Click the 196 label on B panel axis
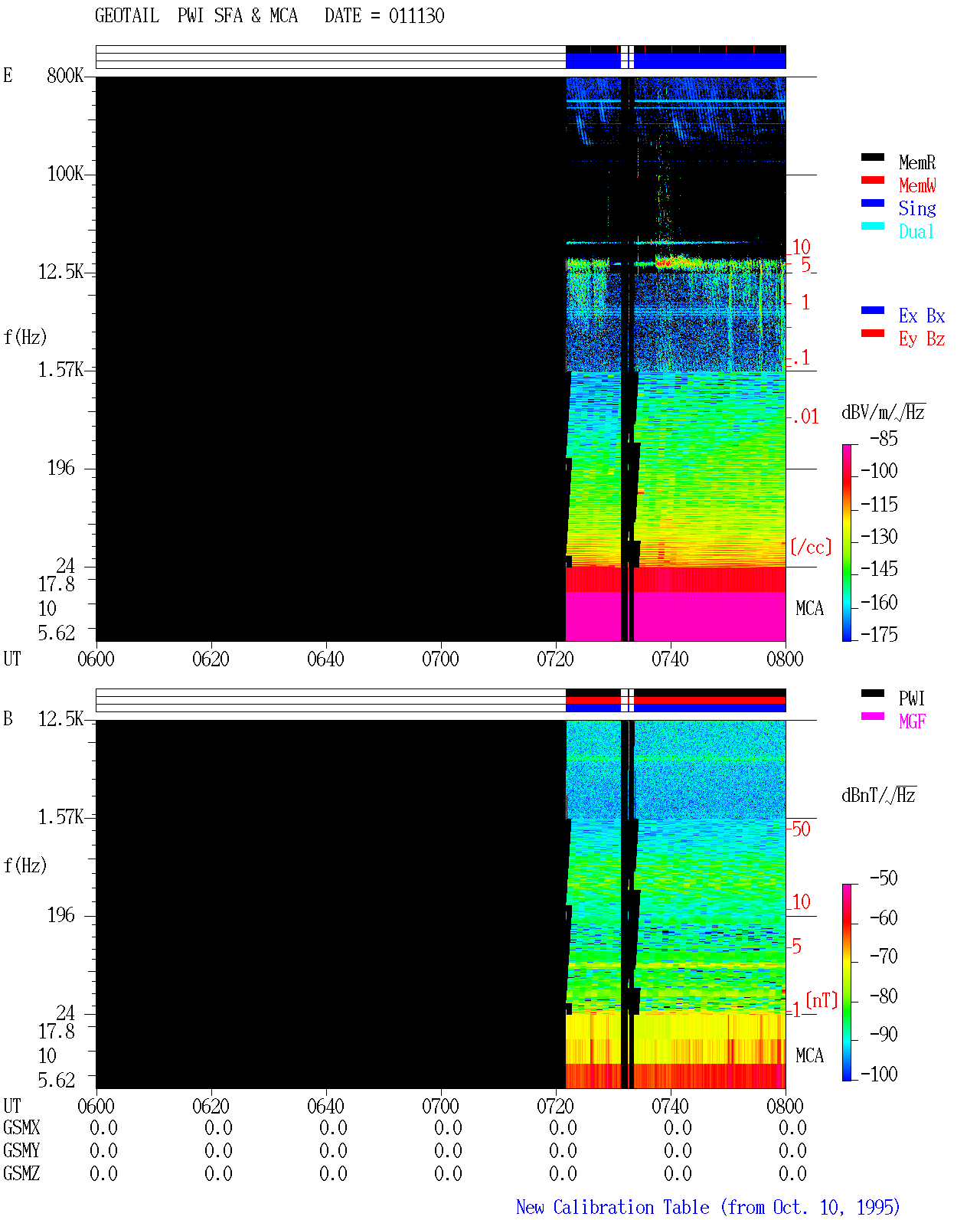 tap(61, 914)
